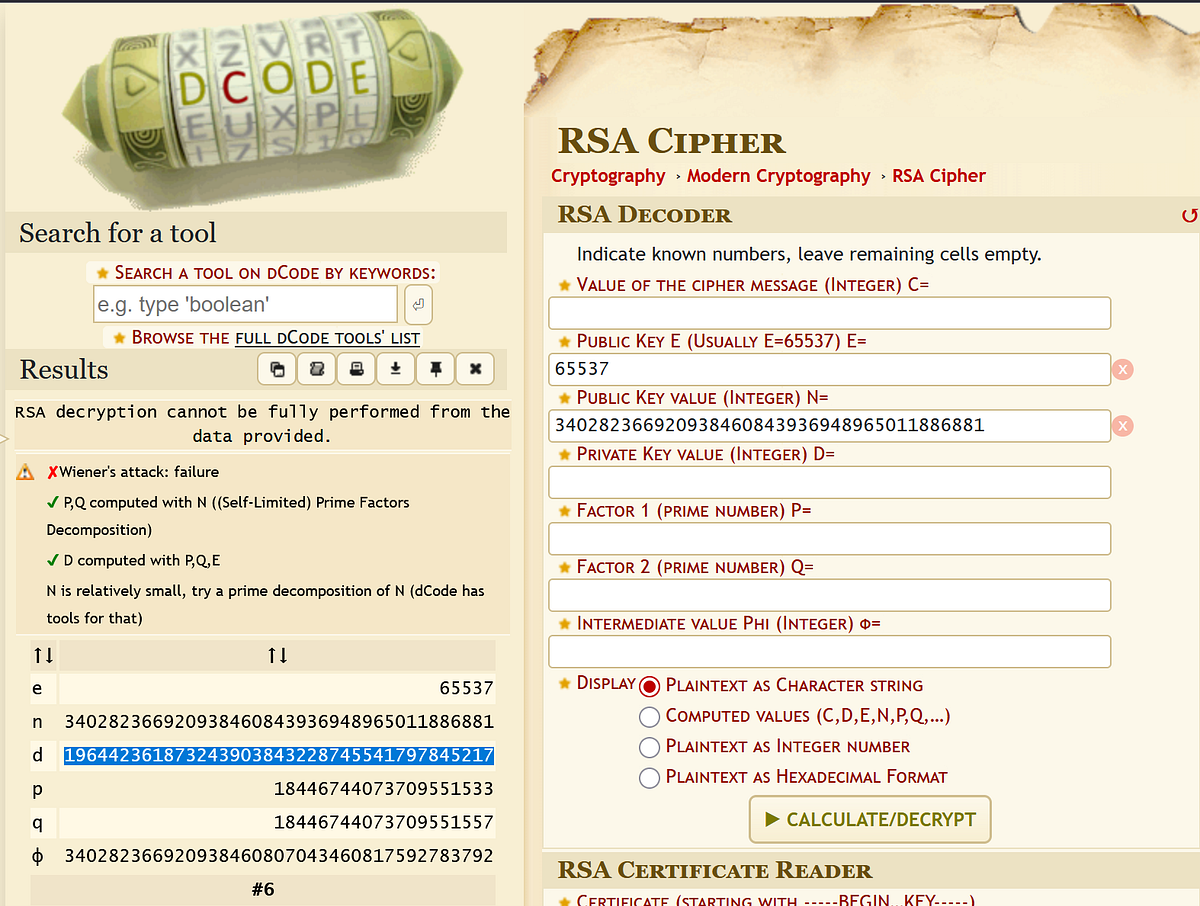Pin the results panel

pos(435,370)
